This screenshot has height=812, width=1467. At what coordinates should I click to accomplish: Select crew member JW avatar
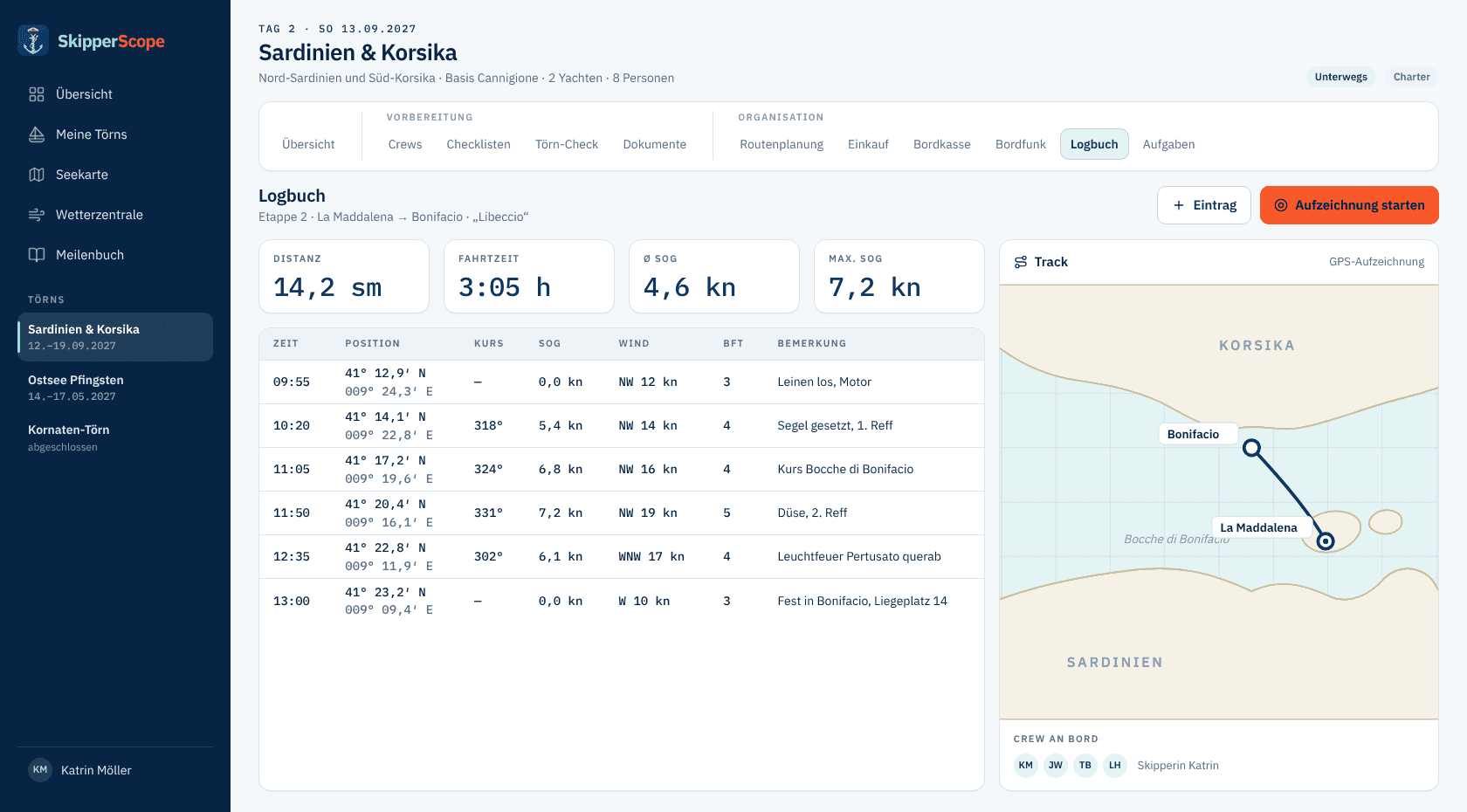[x=1056, y=766]
